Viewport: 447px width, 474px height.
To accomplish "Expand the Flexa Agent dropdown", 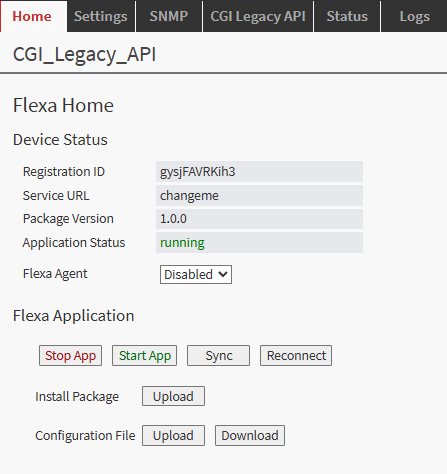I will pyautogui.click(x=196, y=275).
